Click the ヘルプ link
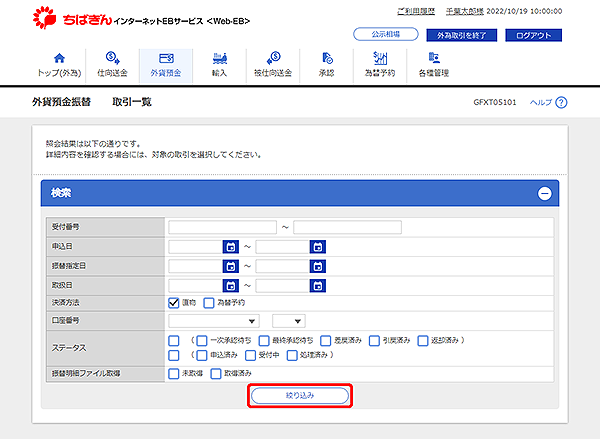The width and height of the screenshot is (600, 439). pos(548,103)
